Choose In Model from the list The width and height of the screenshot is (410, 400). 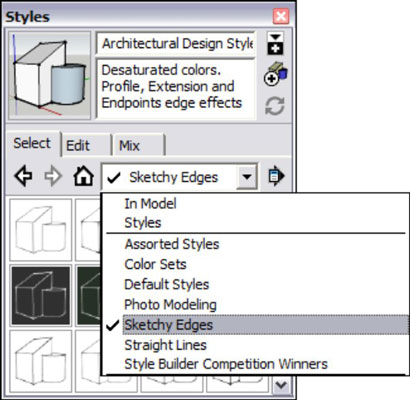[x=150, y=203]
